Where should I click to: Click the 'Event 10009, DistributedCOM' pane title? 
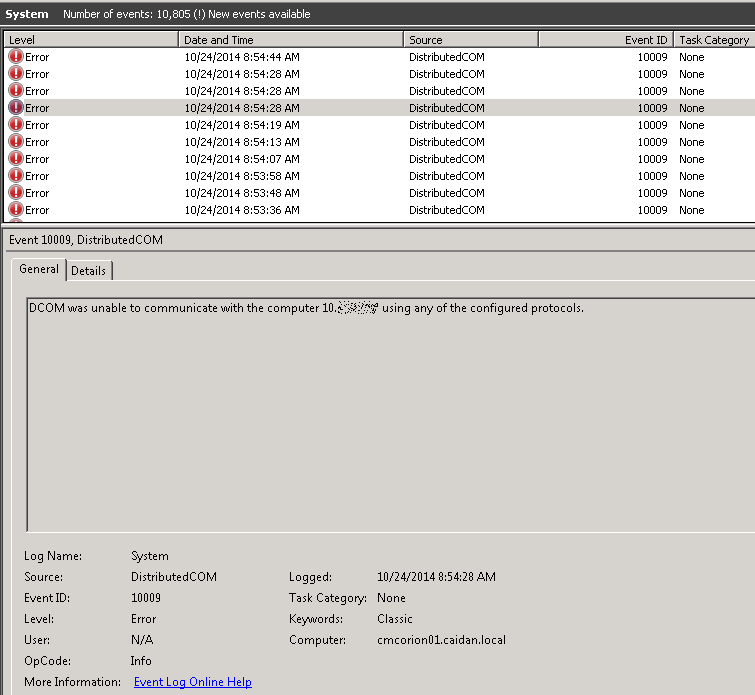click(x=86, y=239)
